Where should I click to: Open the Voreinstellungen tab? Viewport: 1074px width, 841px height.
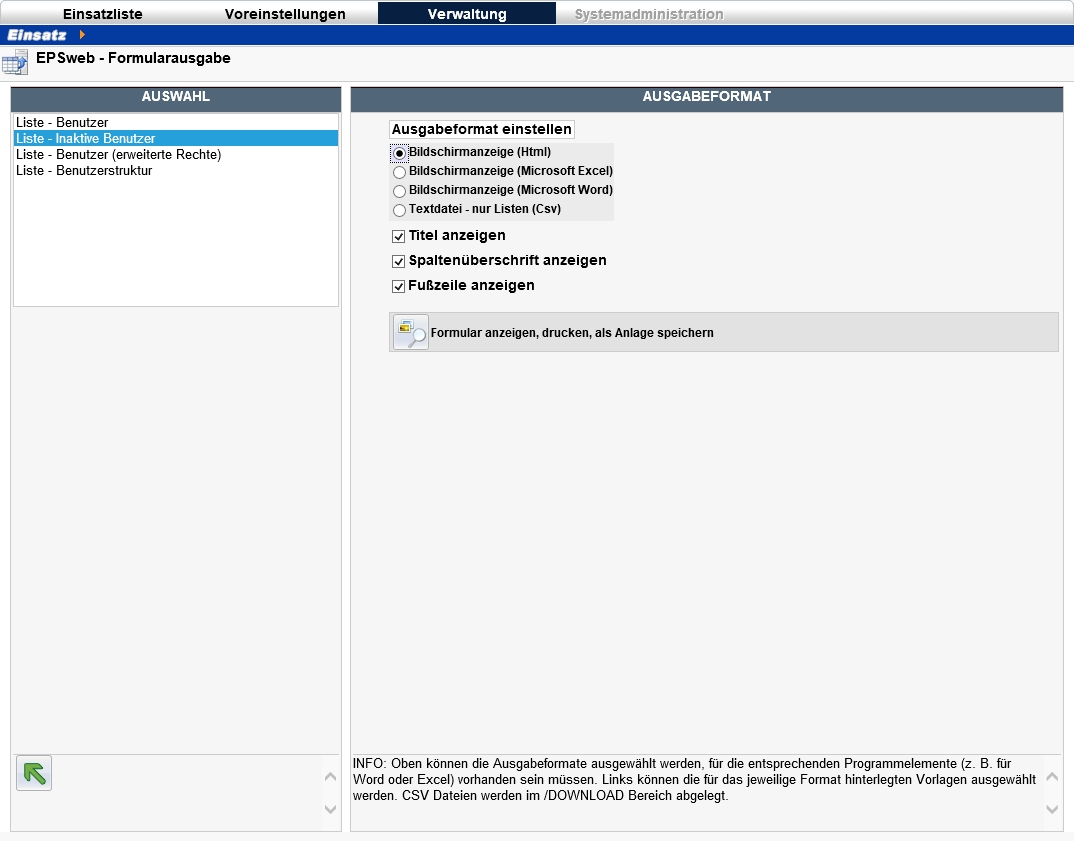[285, 14]
